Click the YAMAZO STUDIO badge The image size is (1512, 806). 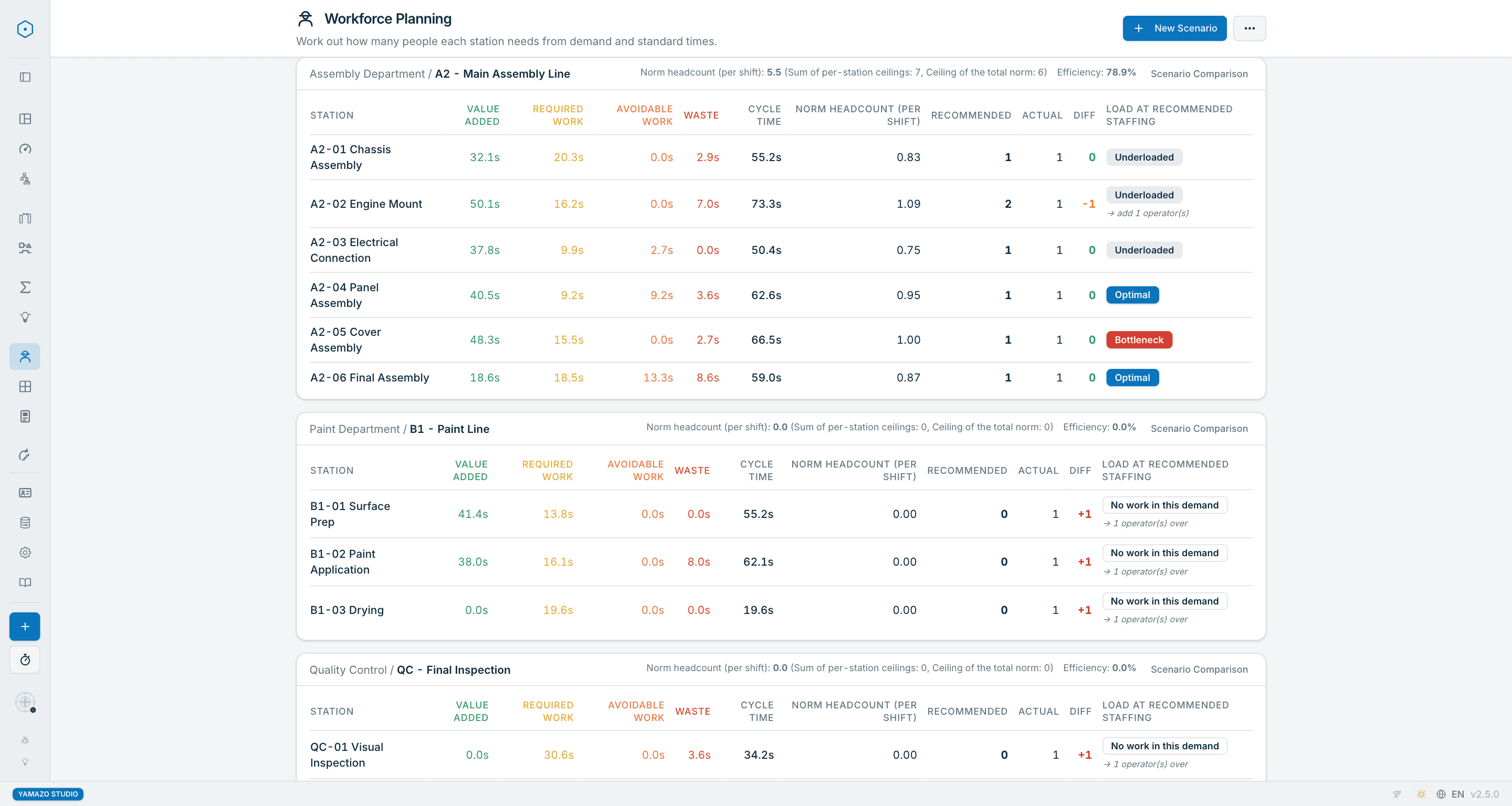(48, 794)
